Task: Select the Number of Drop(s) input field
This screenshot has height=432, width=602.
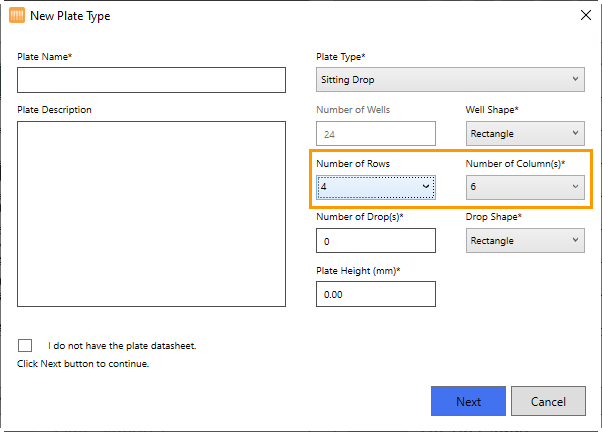Action: pyautogui.click(x=375, y=241)
